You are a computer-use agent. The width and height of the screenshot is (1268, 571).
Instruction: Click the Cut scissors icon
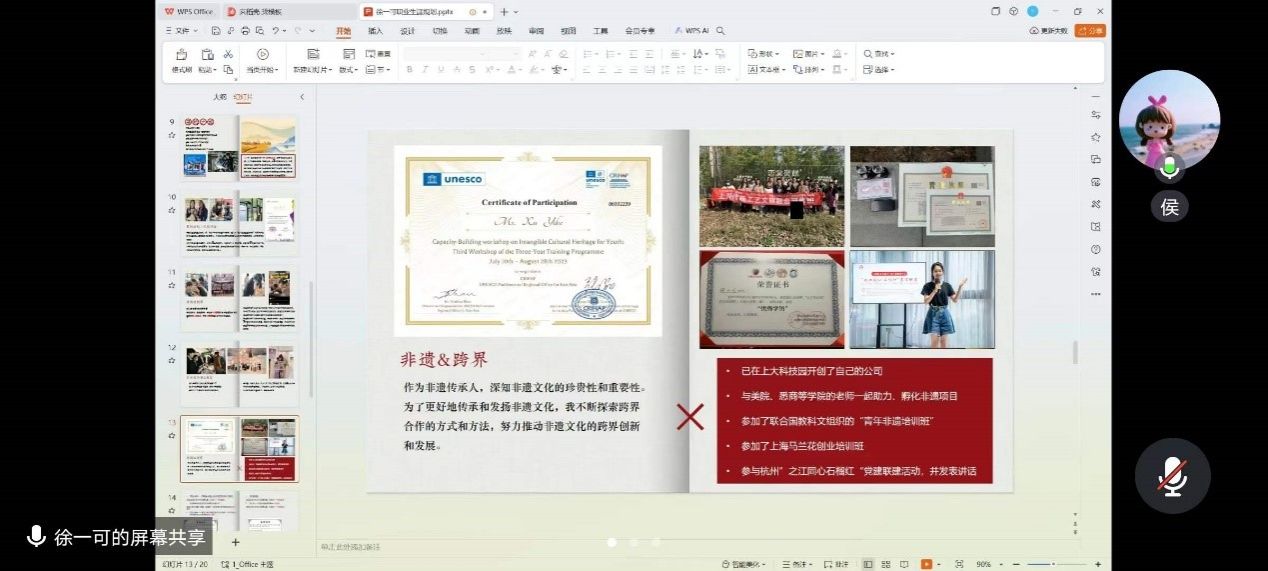pos(228,54)
